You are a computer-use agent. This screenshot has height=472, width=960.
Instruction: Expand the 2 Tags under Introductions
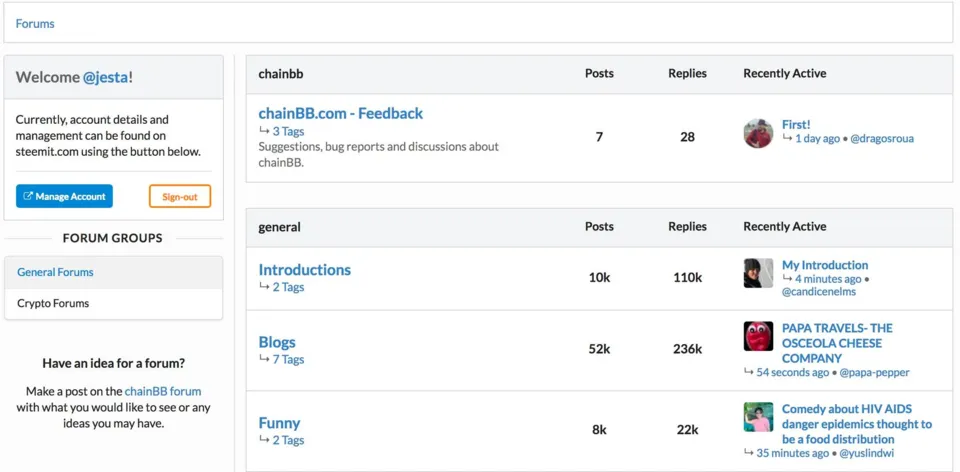pos(288,287)
